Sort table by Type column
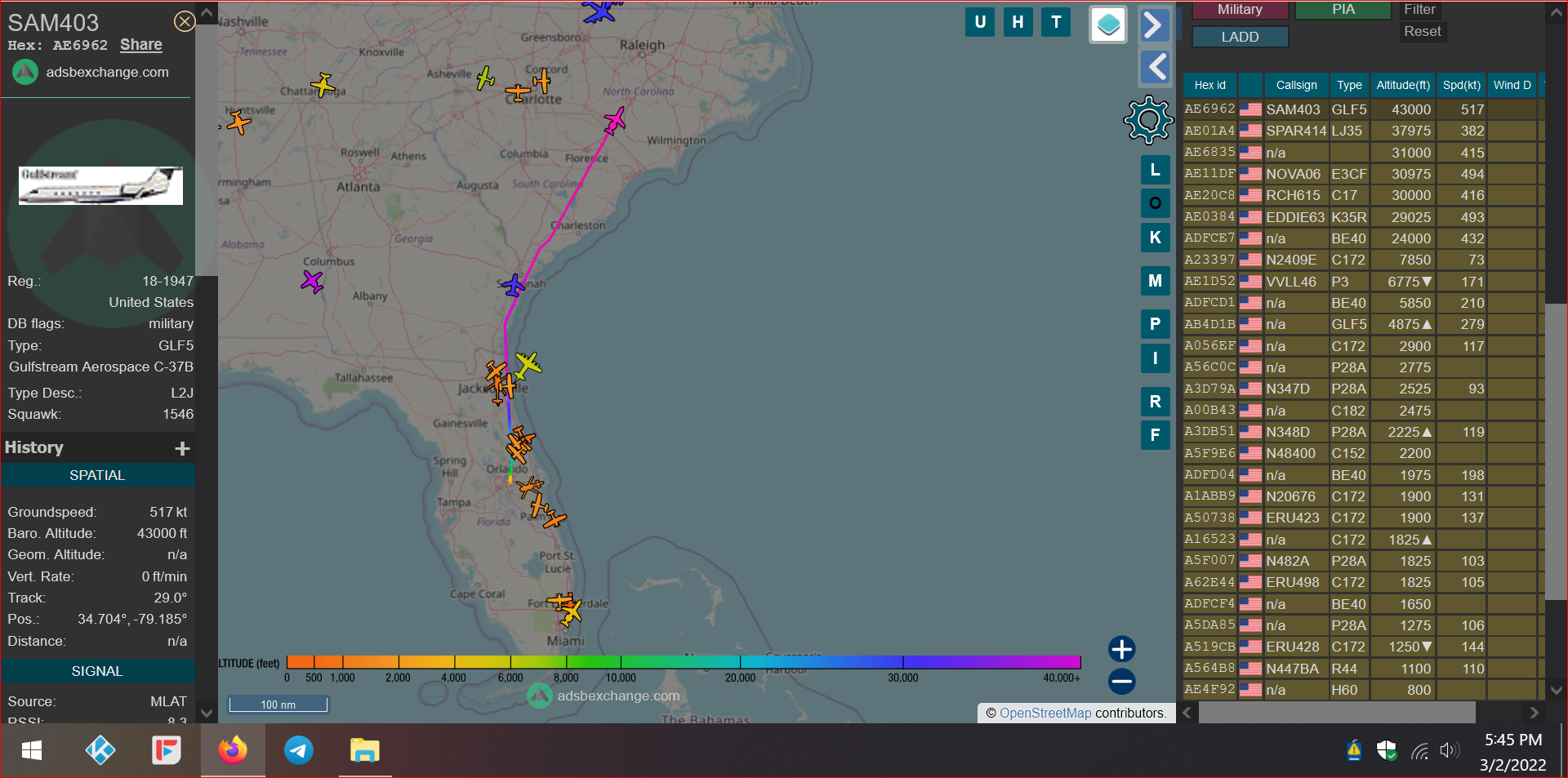This screenshot has height=778, width=1568. coord(1349,85)
